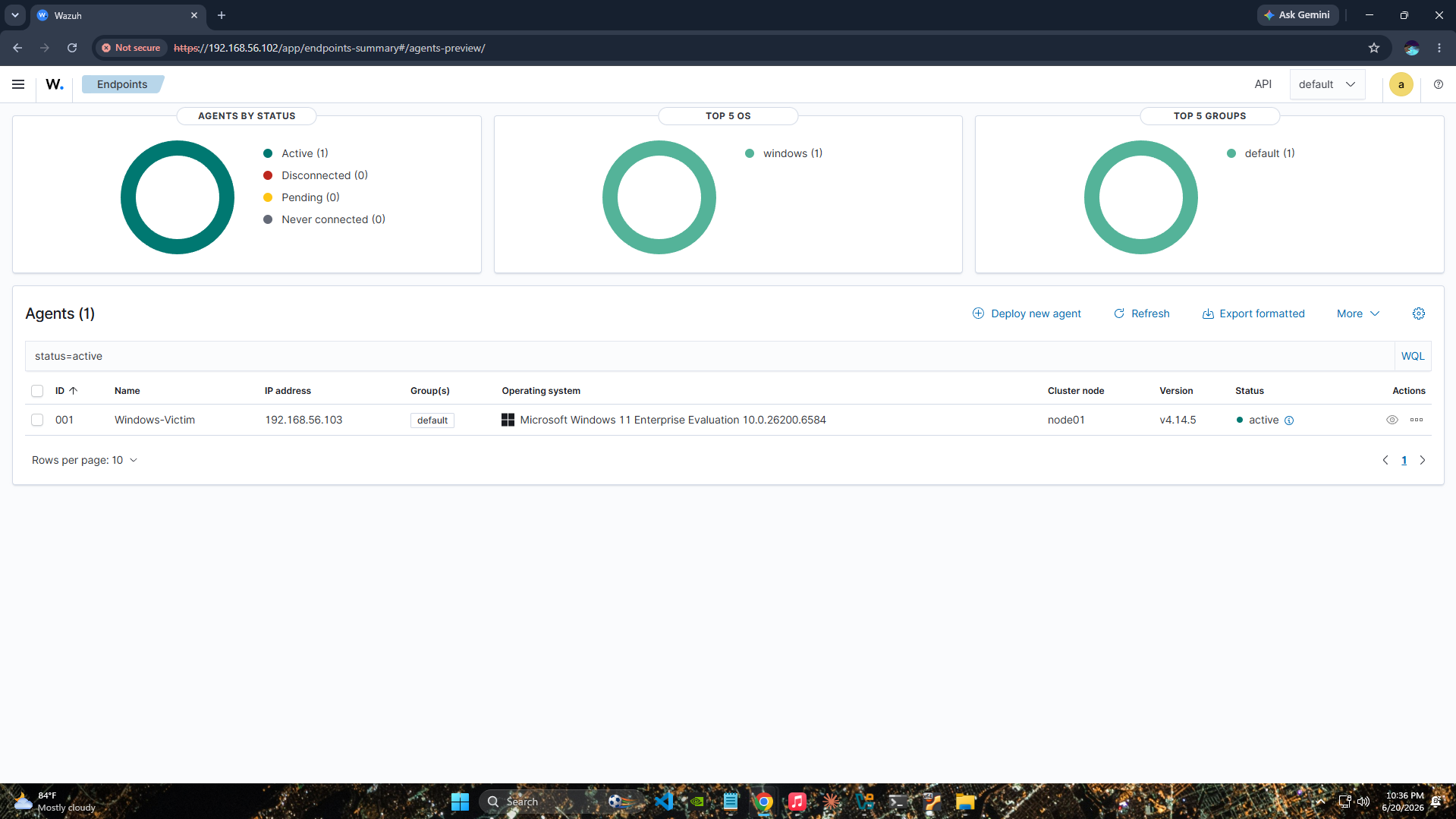Screen dimensions: 1456x819
Task: Select page 1 in pagination
Action: pyautogui.click(x=1404, y=460)
